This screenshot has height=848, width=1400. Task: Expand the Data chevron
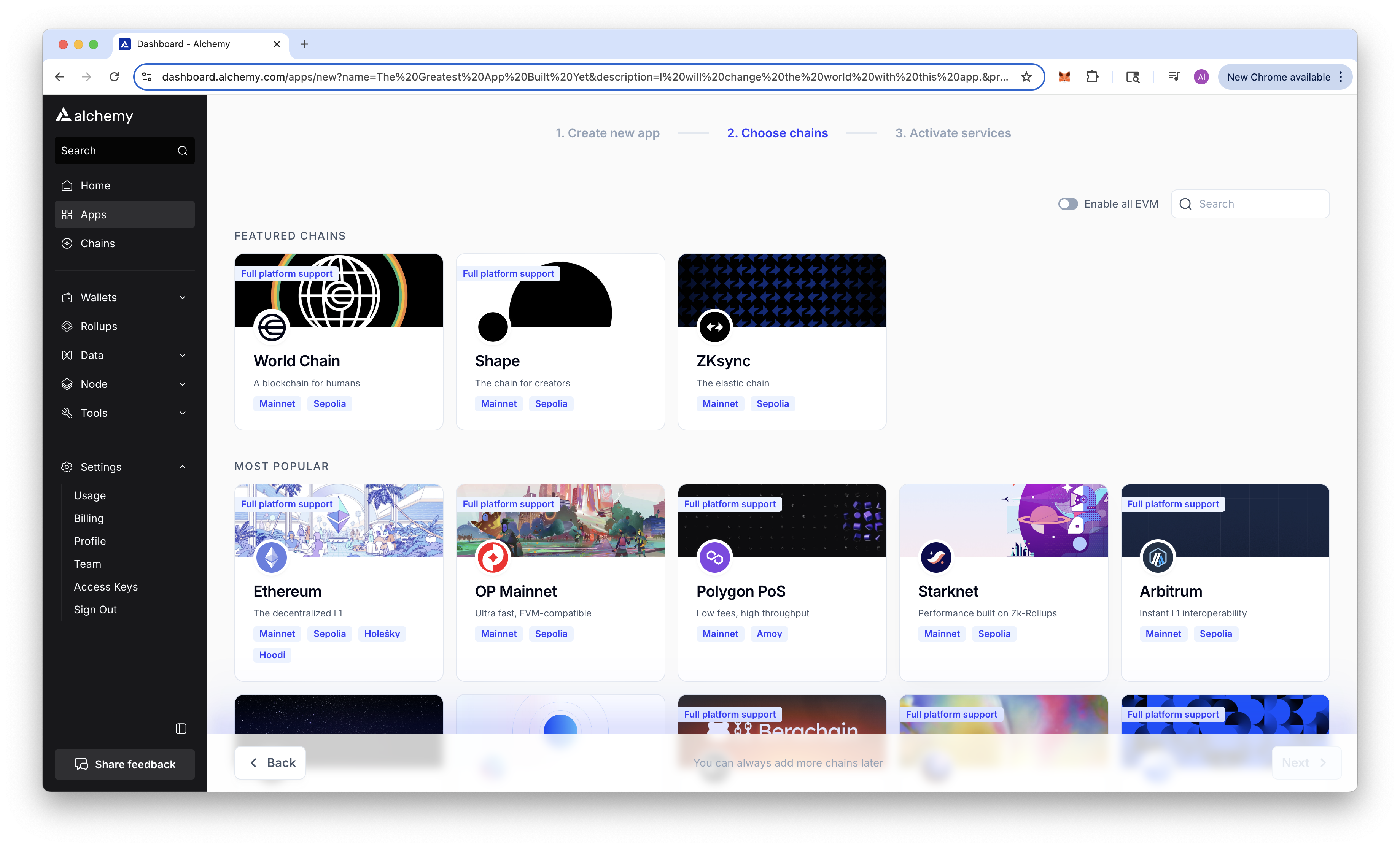tap(182, 356)
